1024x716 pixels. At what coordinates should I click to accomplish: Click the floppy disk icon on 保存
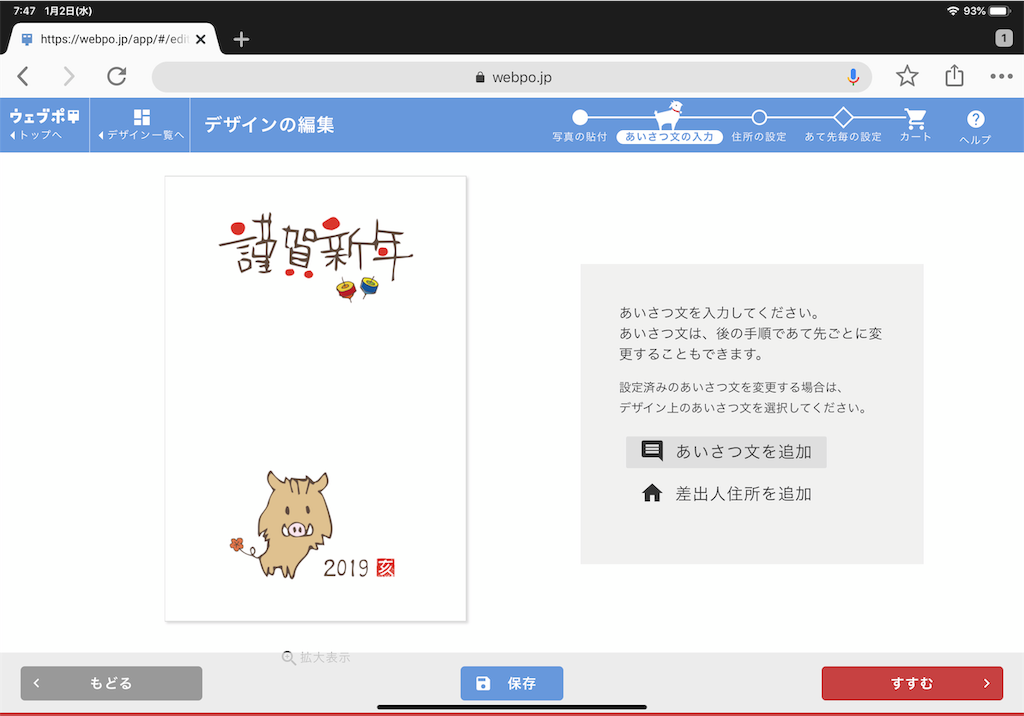pyautogui.click(x=484, y=683)
